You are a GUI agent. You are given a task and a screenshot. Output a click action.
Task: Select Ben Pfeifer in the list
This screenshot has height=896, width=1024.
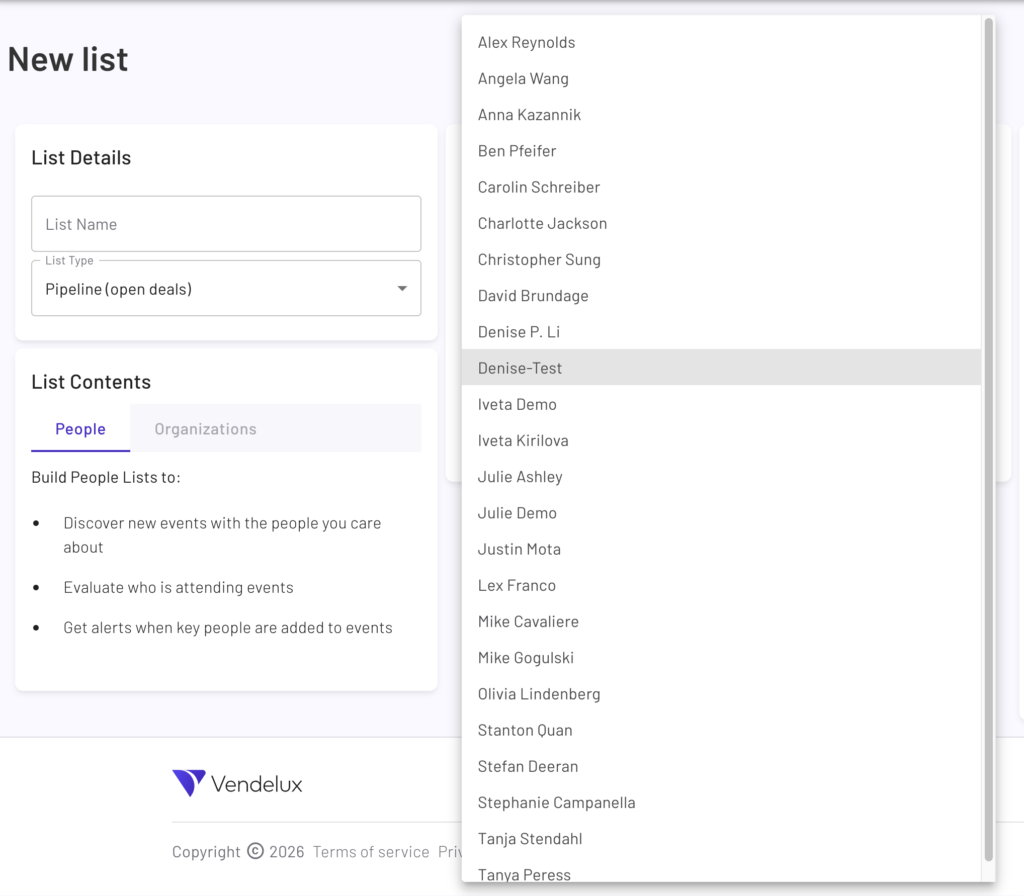517,151
